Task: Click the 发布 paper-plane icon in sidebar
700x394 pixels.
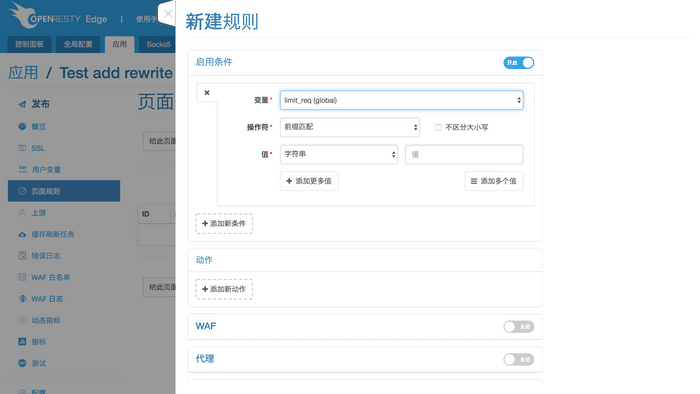Action: pos(22,104)
